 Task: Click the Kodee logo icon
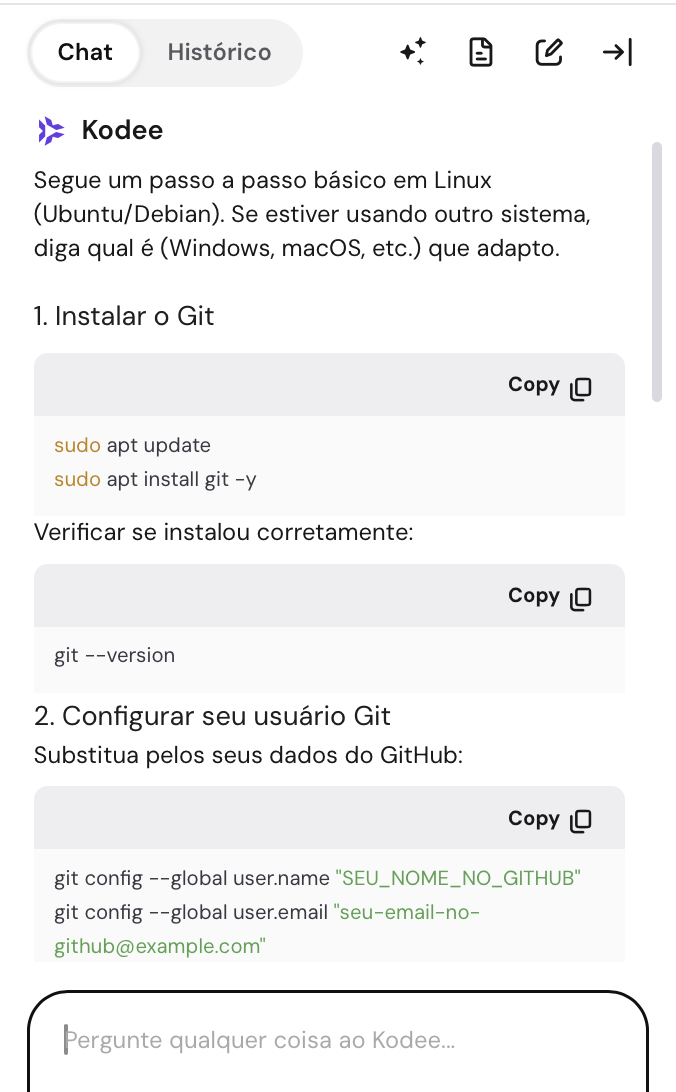pos(50,130)
